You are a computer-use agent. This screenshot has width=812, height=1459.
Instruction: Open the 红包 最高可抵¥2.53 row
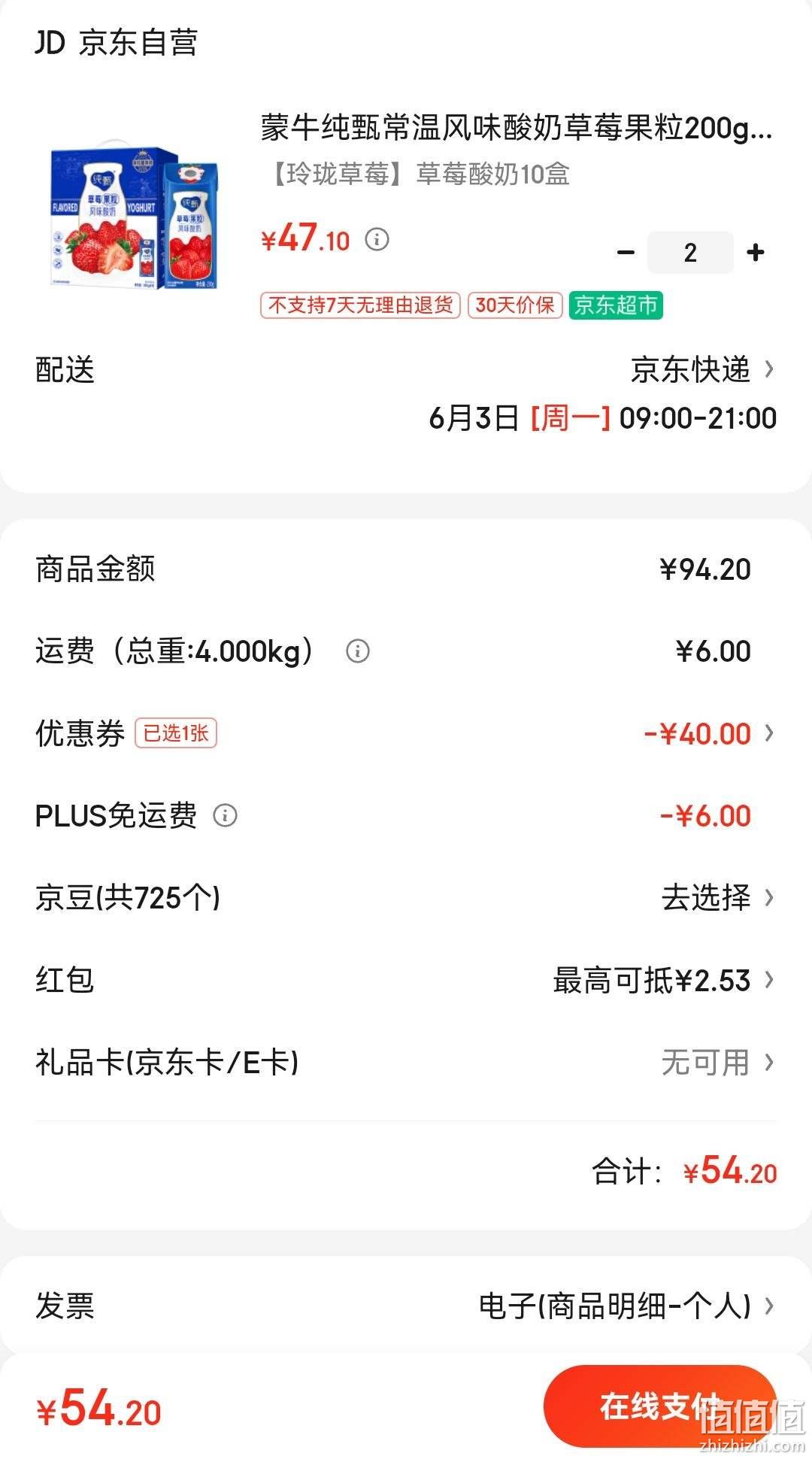pos(406,980)
